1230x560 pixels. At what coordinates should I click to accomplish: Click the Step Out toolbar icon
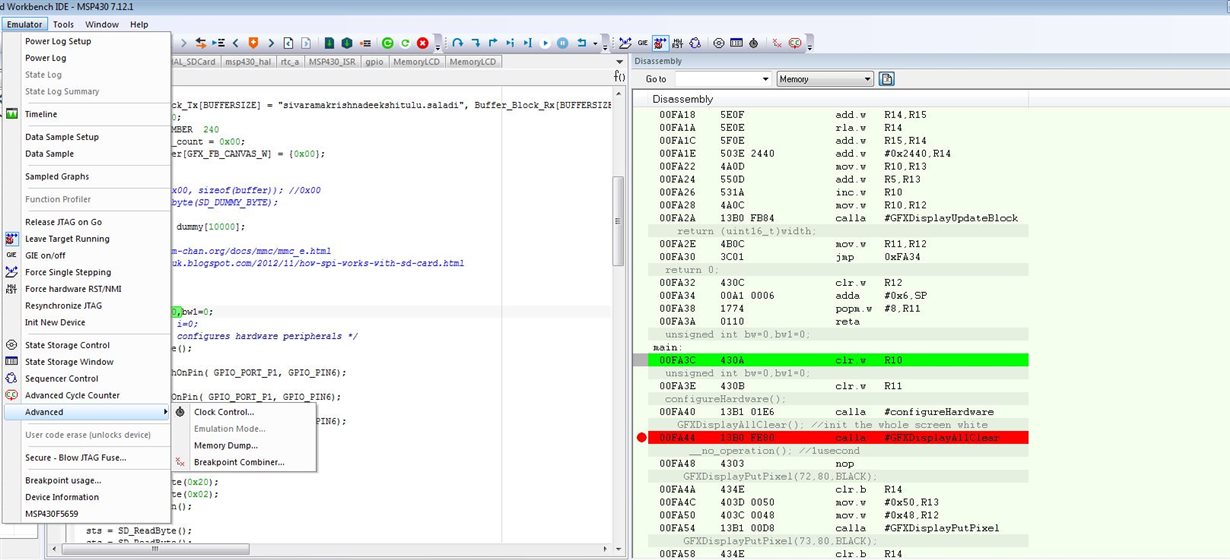tap(493, 43)
